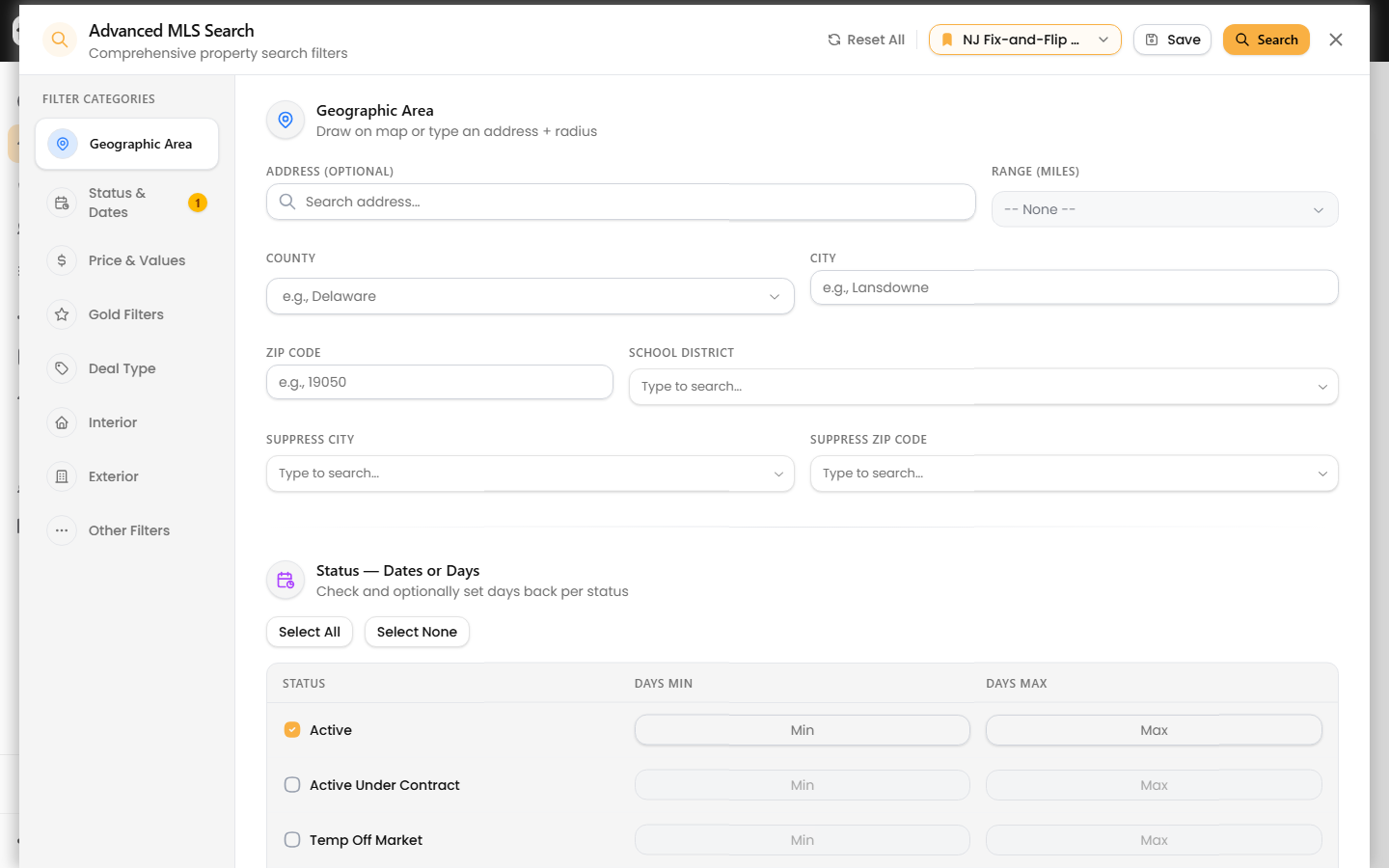Screen dimensions: 1389x868
Task: Select the Geographic Area category
Action: (x=127, y=144)
